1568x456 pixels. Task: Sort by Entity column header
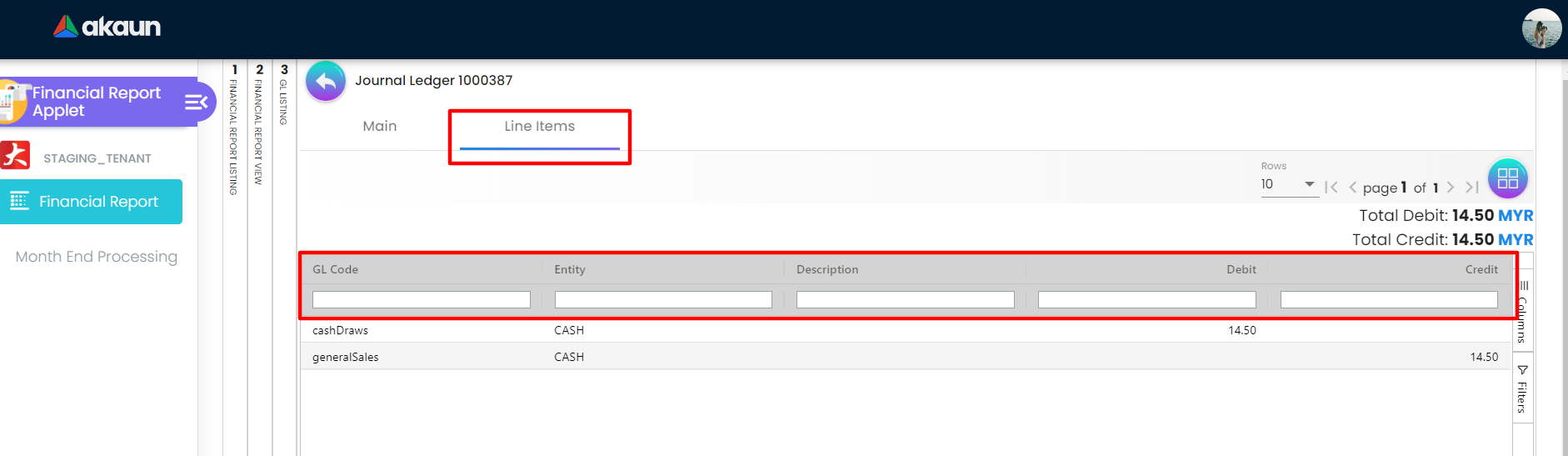570,269
